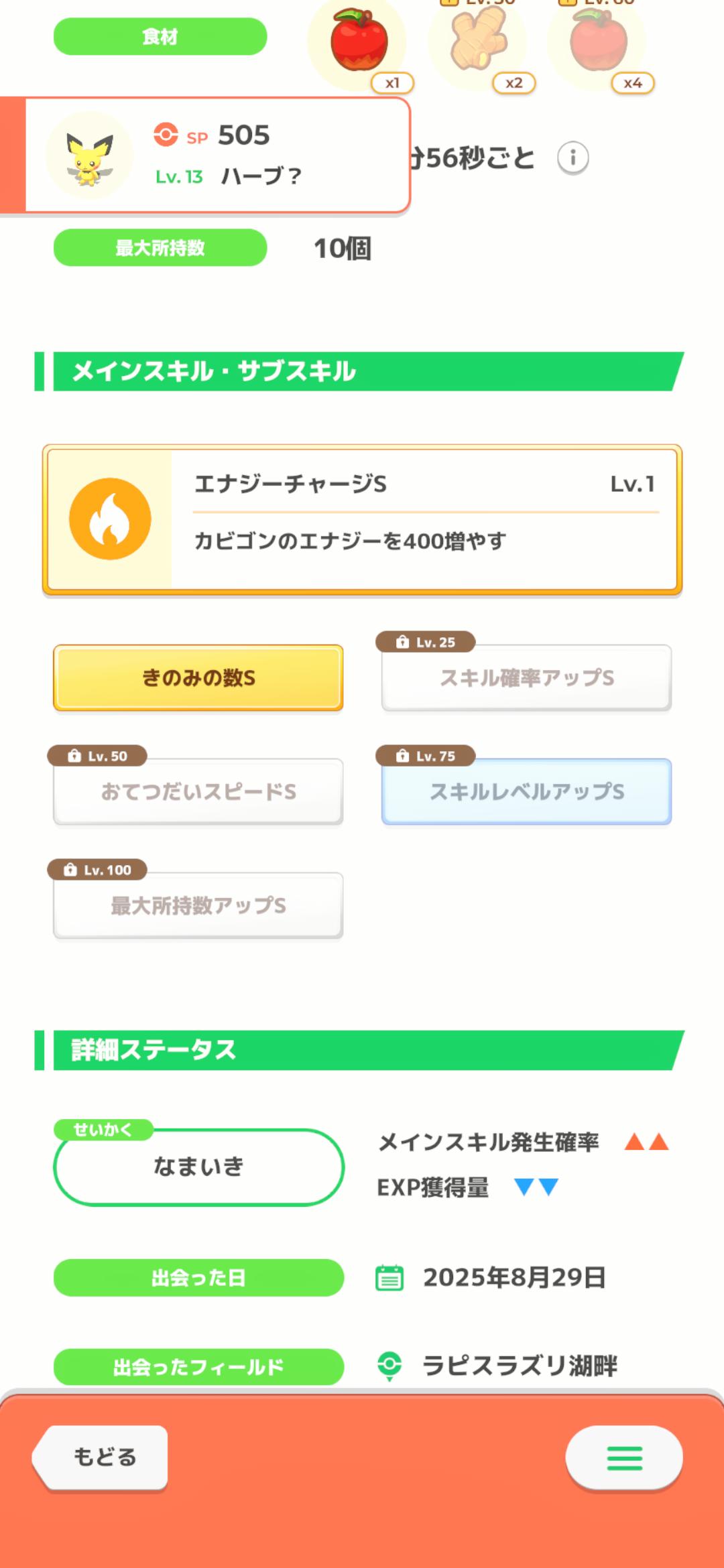Tap the red apple ingredient icon
The image size is (724, 1568).
point(358,42)
